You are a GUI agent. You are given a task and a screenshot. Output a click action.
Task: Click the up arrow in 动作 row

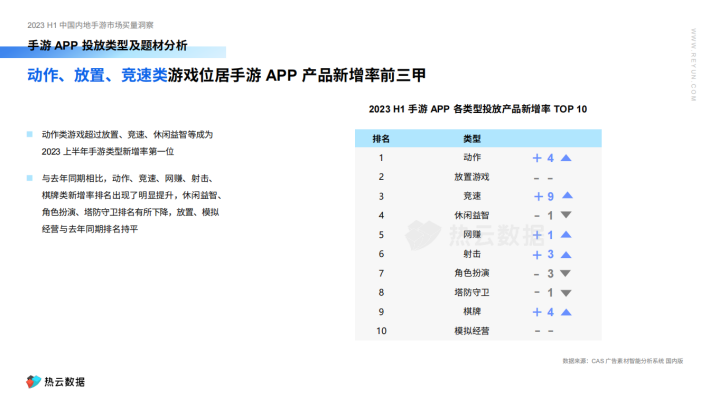click(566, 158)
